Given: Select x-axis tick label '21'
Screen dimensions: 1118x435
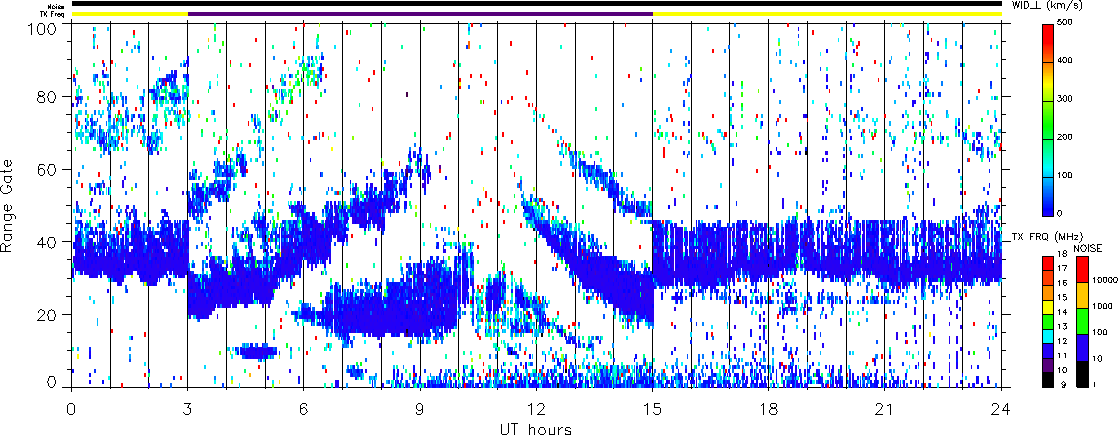Looking at the screenshot, I should pos(885,408).
